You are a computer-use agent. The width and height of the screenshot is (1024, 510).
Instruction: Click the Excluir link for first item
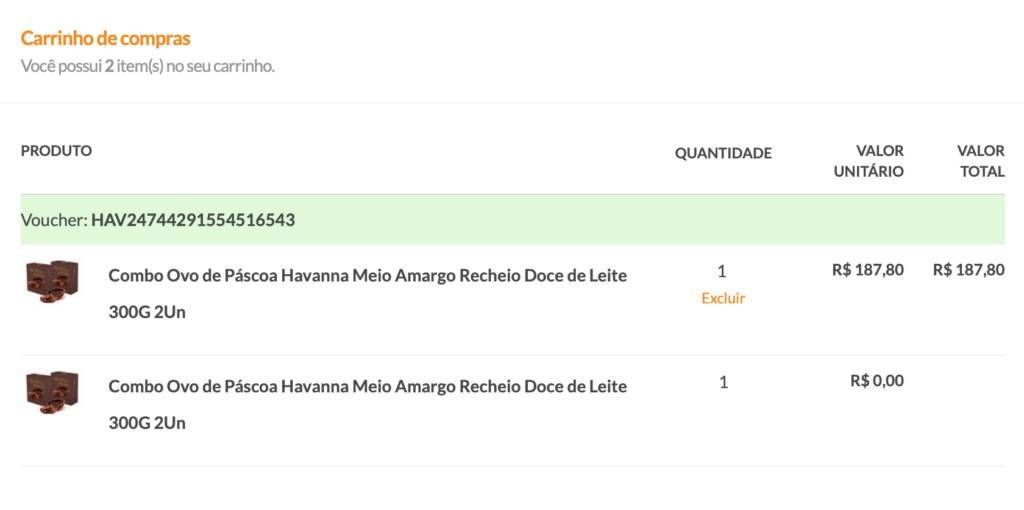click(723, 298)
